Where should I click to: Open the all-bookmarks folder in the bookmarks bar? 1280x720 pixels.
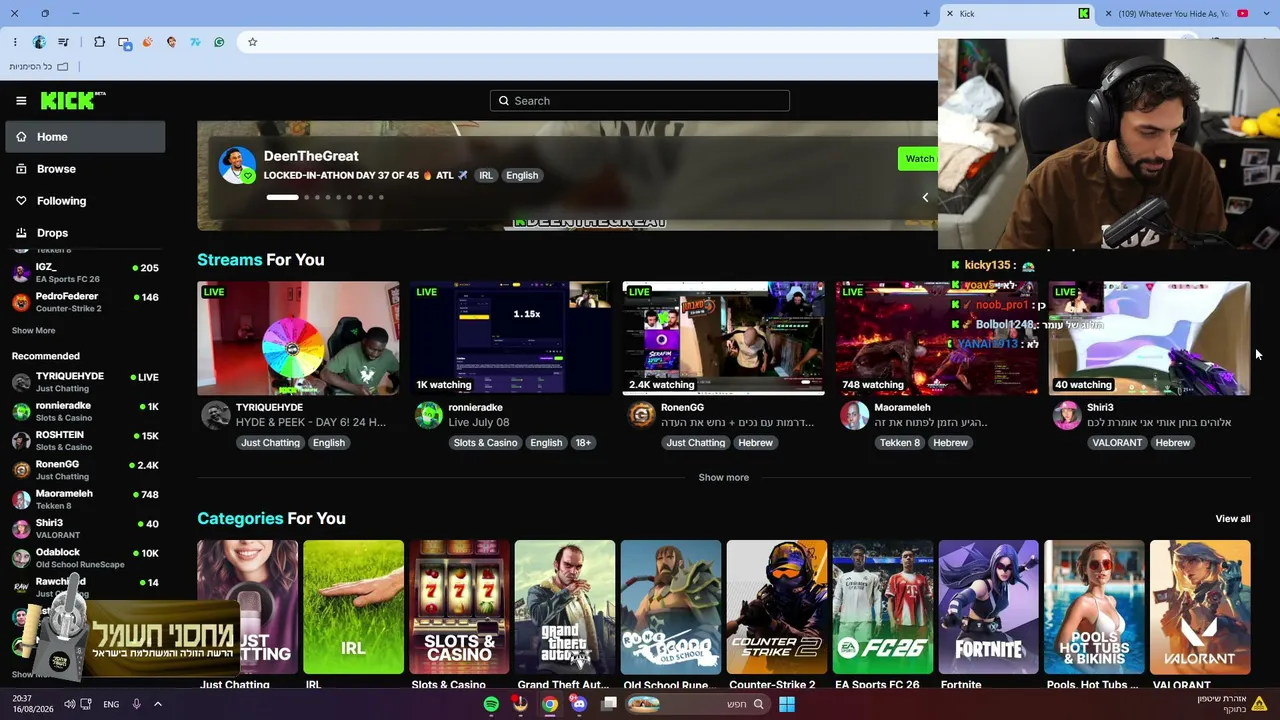39,67
